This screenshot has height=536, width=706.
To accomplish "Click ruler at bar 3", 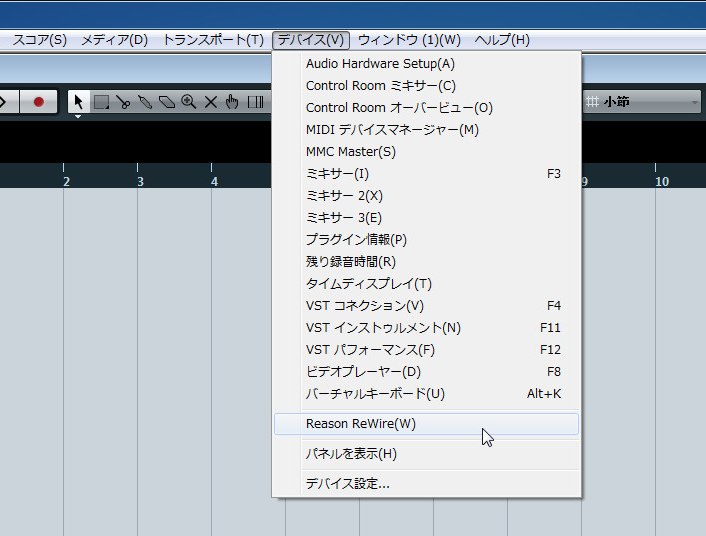I will [x=140, y=182].
